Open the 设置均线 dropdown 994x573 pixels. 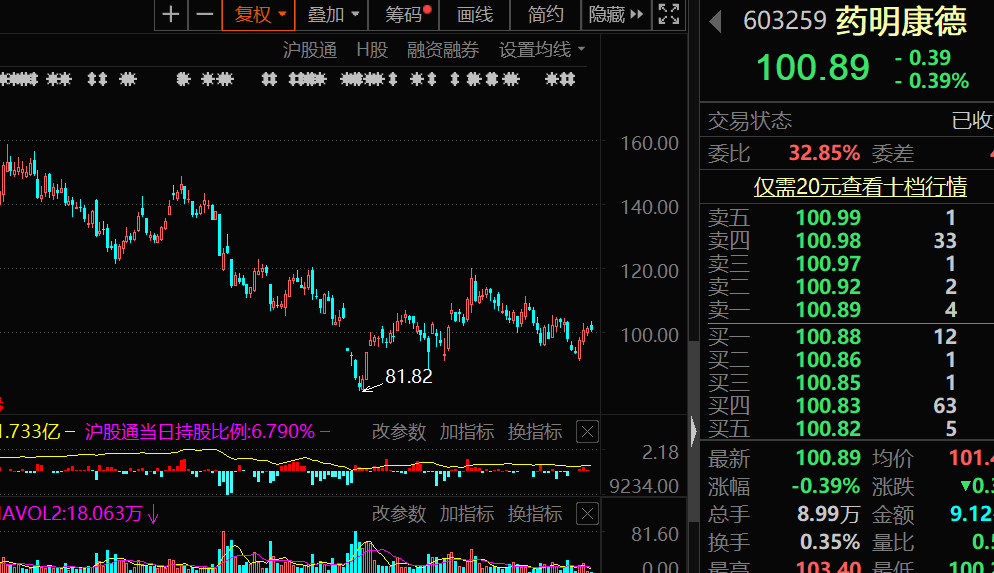(x=542, y=50)
